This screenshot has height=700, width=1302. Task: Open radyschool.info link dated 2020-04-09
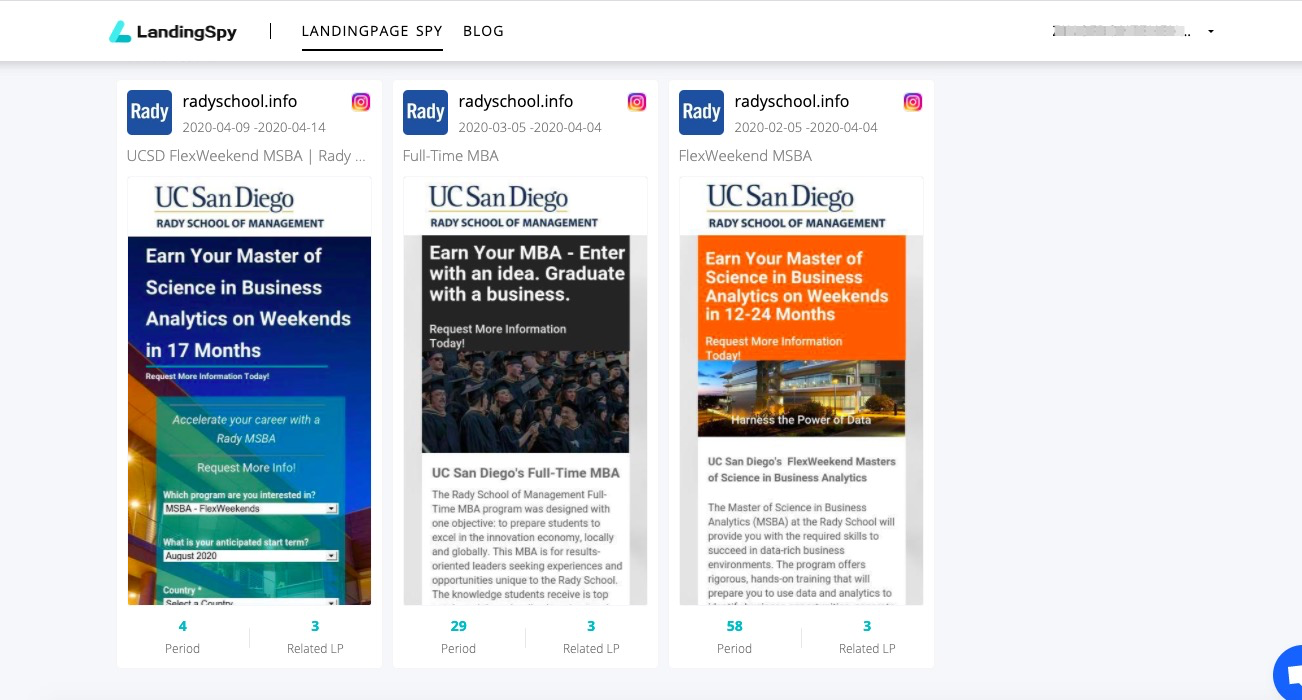click(x=240, y=101)
